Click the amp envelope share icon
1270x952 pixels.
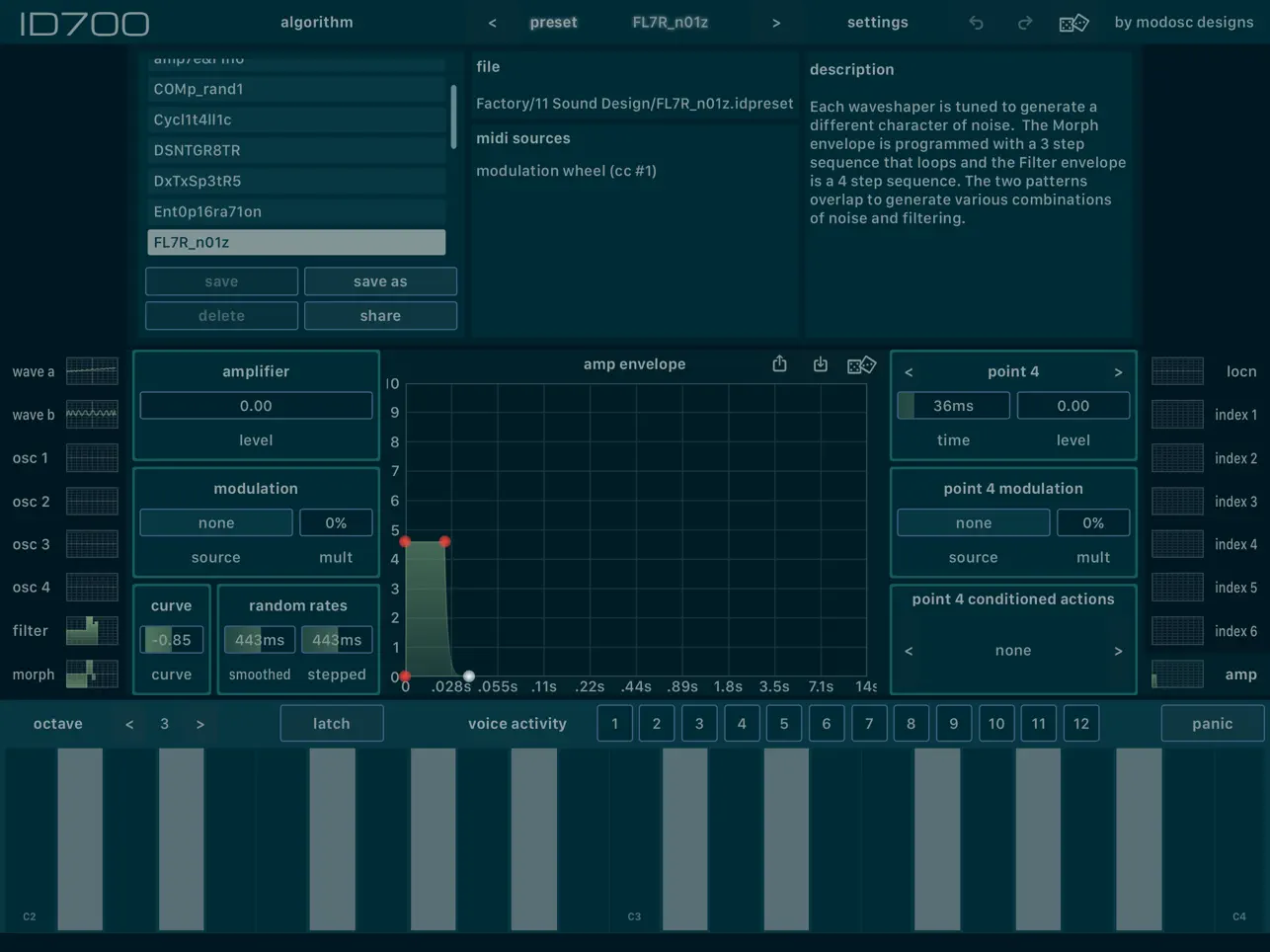[779, 364]
